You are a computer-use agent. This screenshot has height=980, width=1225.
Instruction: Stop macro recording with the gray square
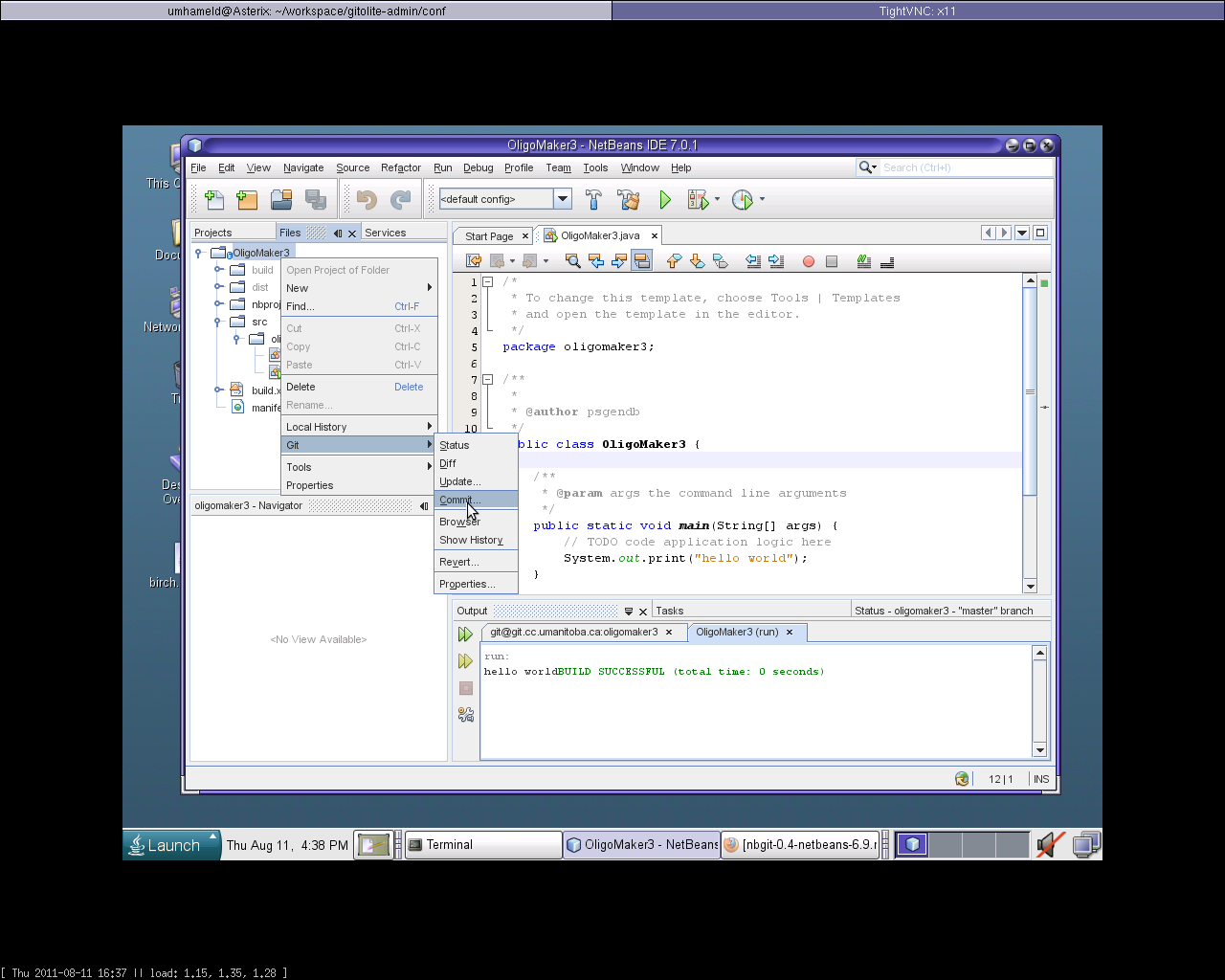point(832,261)
